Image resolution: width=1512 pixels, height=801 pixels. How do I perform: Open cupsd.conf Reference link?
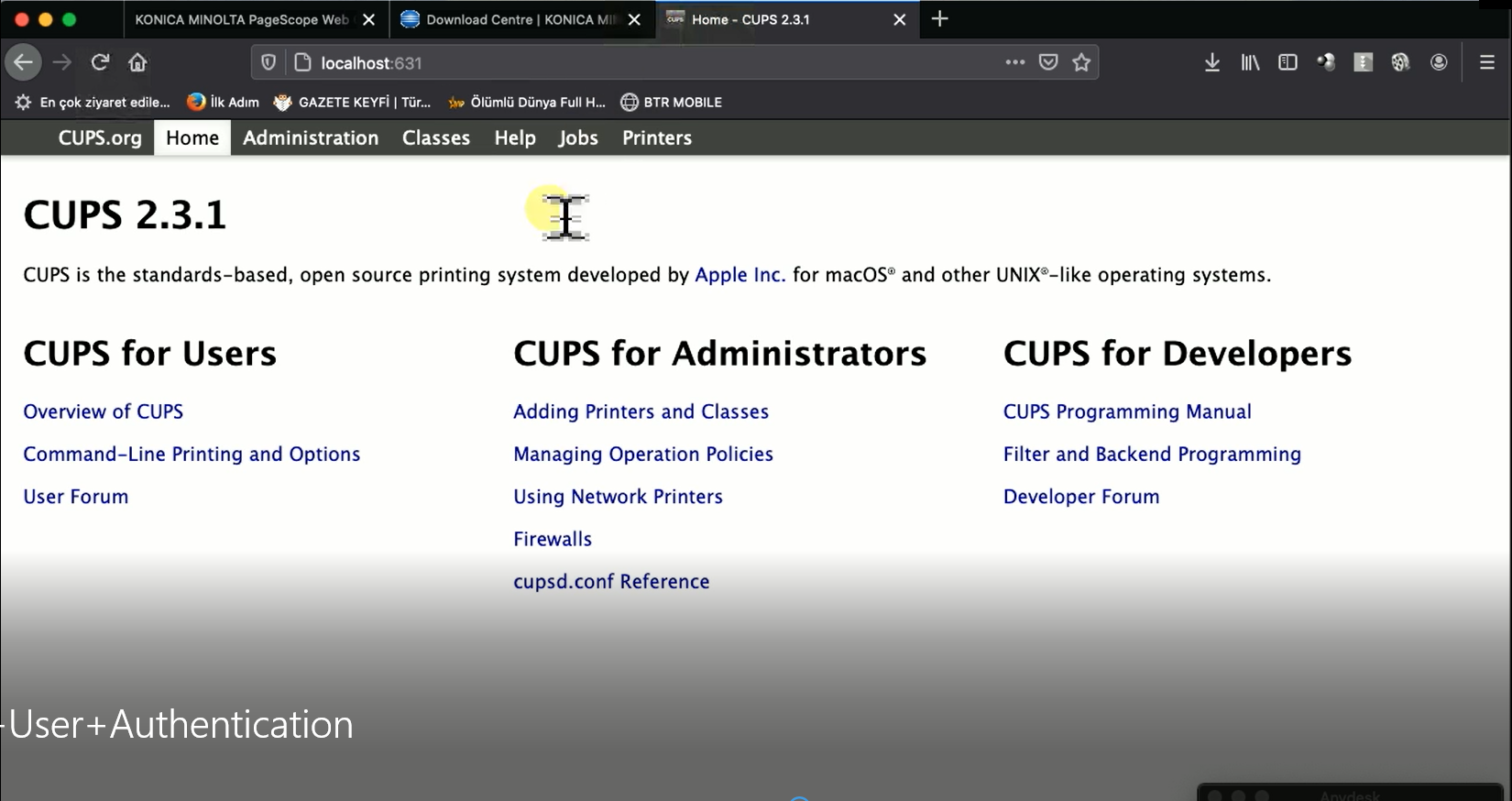click(611, 581)
